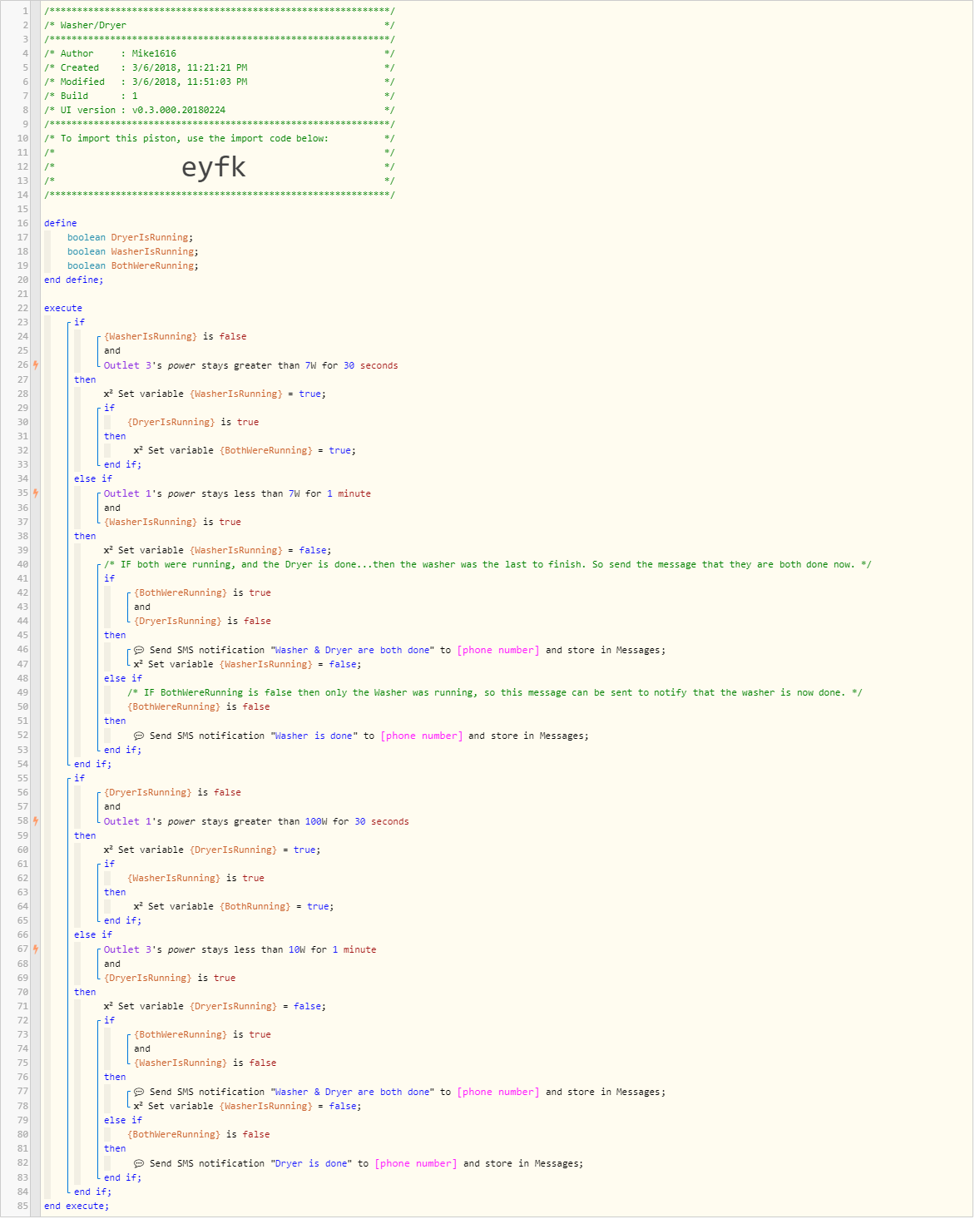This screenshot has width=980, height=1224.
Task: Click condition "{WasherIsRunning} is false" on line 24
Action: pyautogui.click(x=176, y=336)
